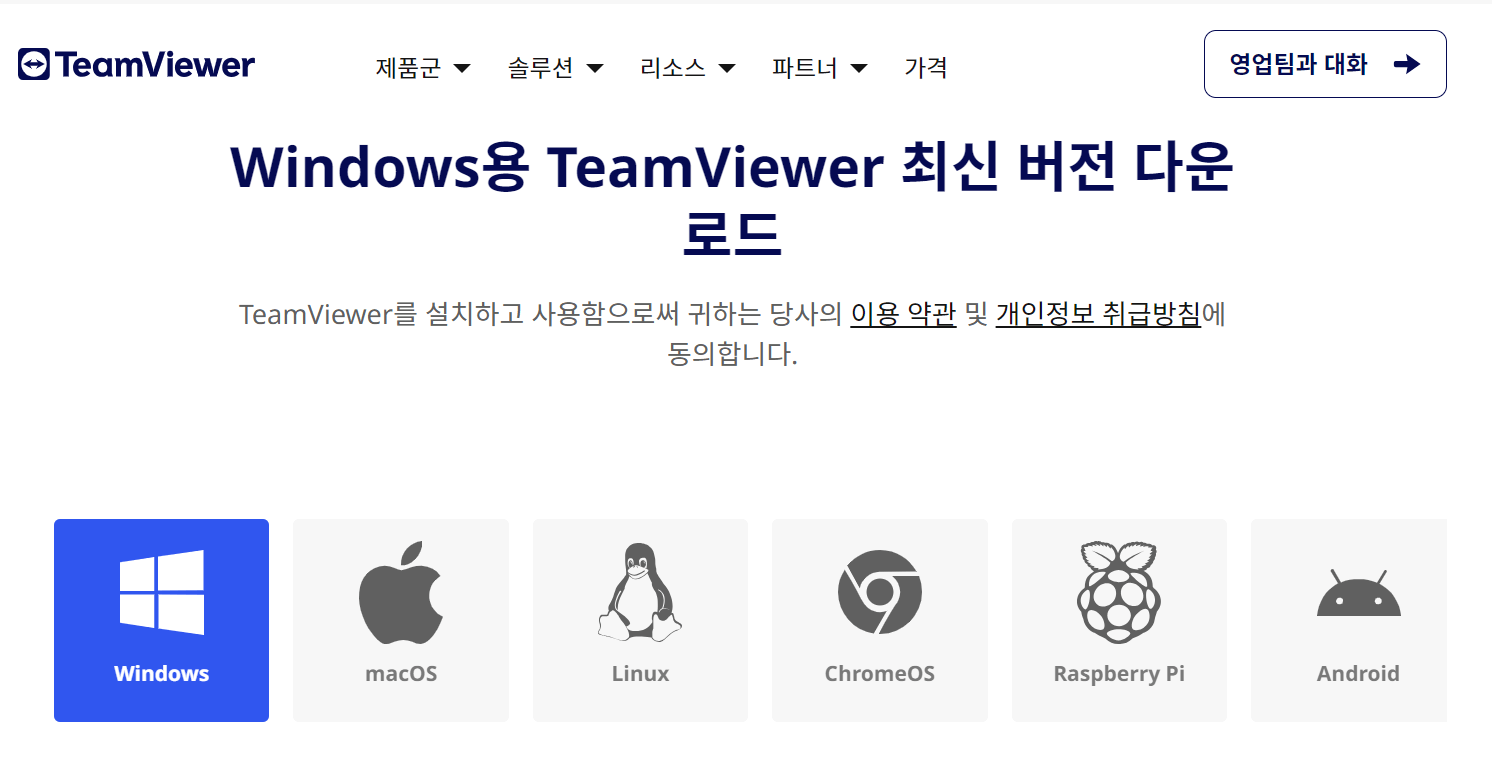The width and height of the screenshot is (1492, 778).
Task: Open the 개인정보 취급방침 privacy link
Action: click(x=1098, y=314)
